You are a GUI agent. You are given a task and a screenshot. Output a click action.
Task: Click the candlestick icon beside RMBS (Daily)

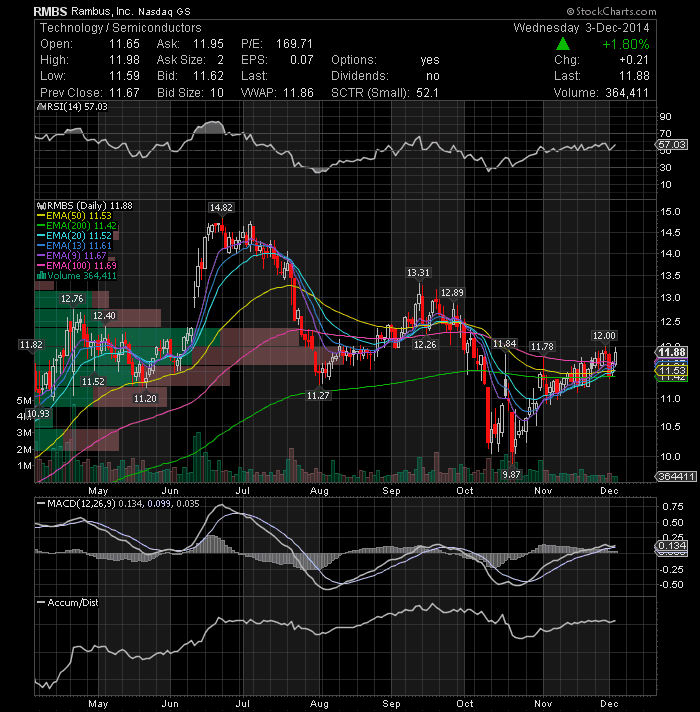(41, 206)
